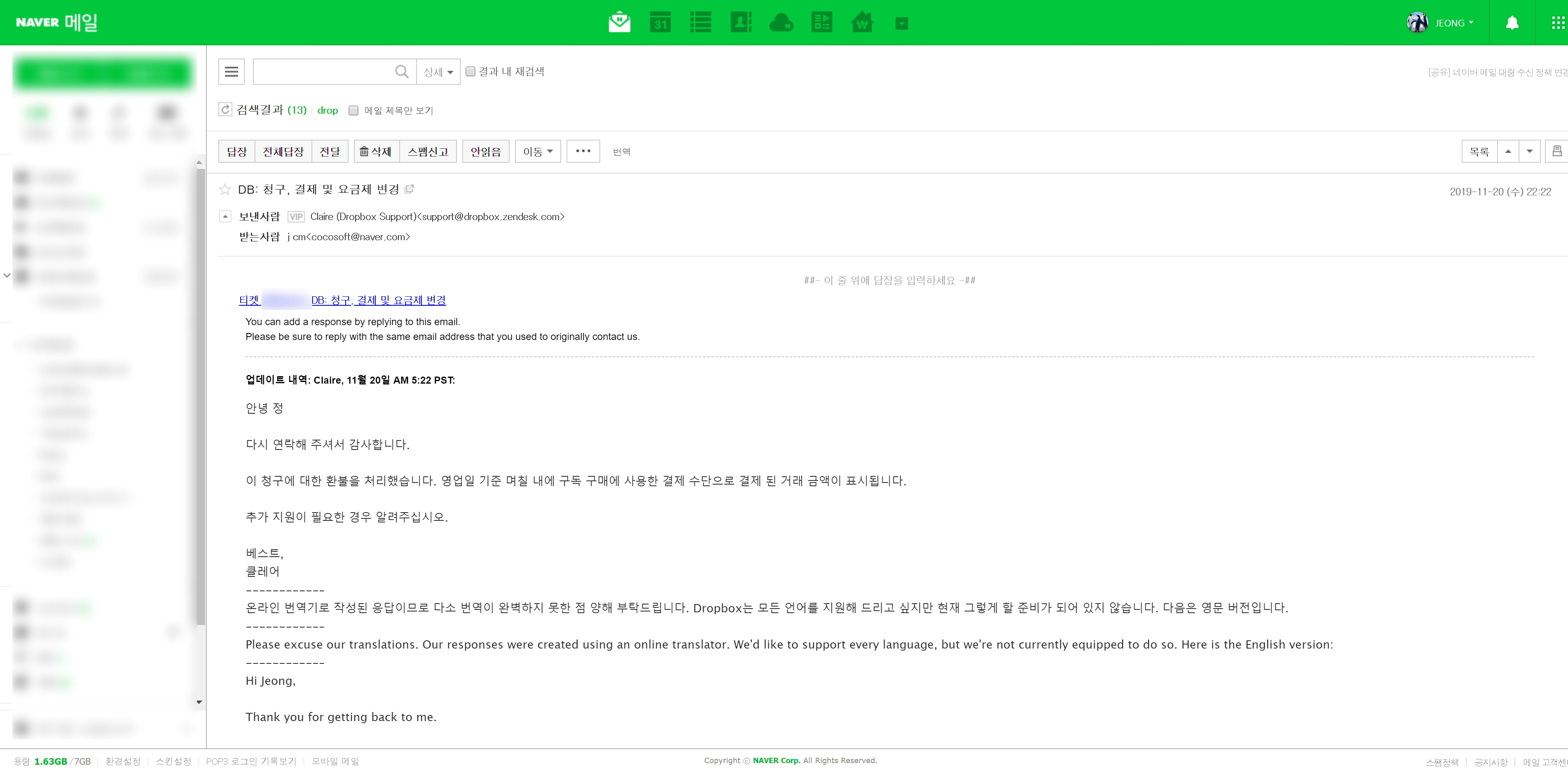Click the print mail icon

(x=1557, y=151)
